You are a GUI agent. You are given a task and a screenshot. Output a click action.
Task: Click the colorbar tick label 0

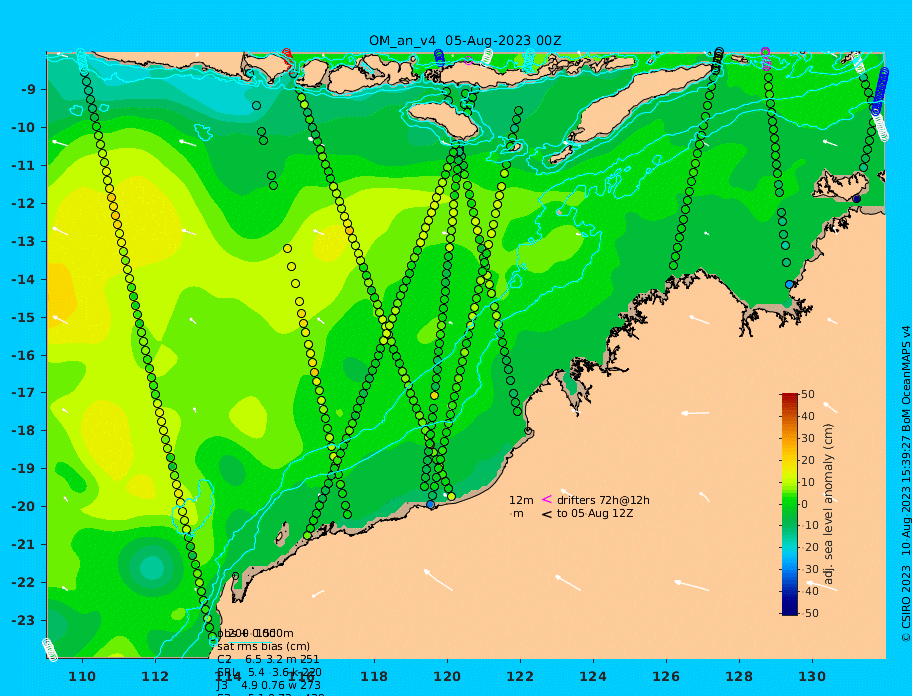pos(804,504)
